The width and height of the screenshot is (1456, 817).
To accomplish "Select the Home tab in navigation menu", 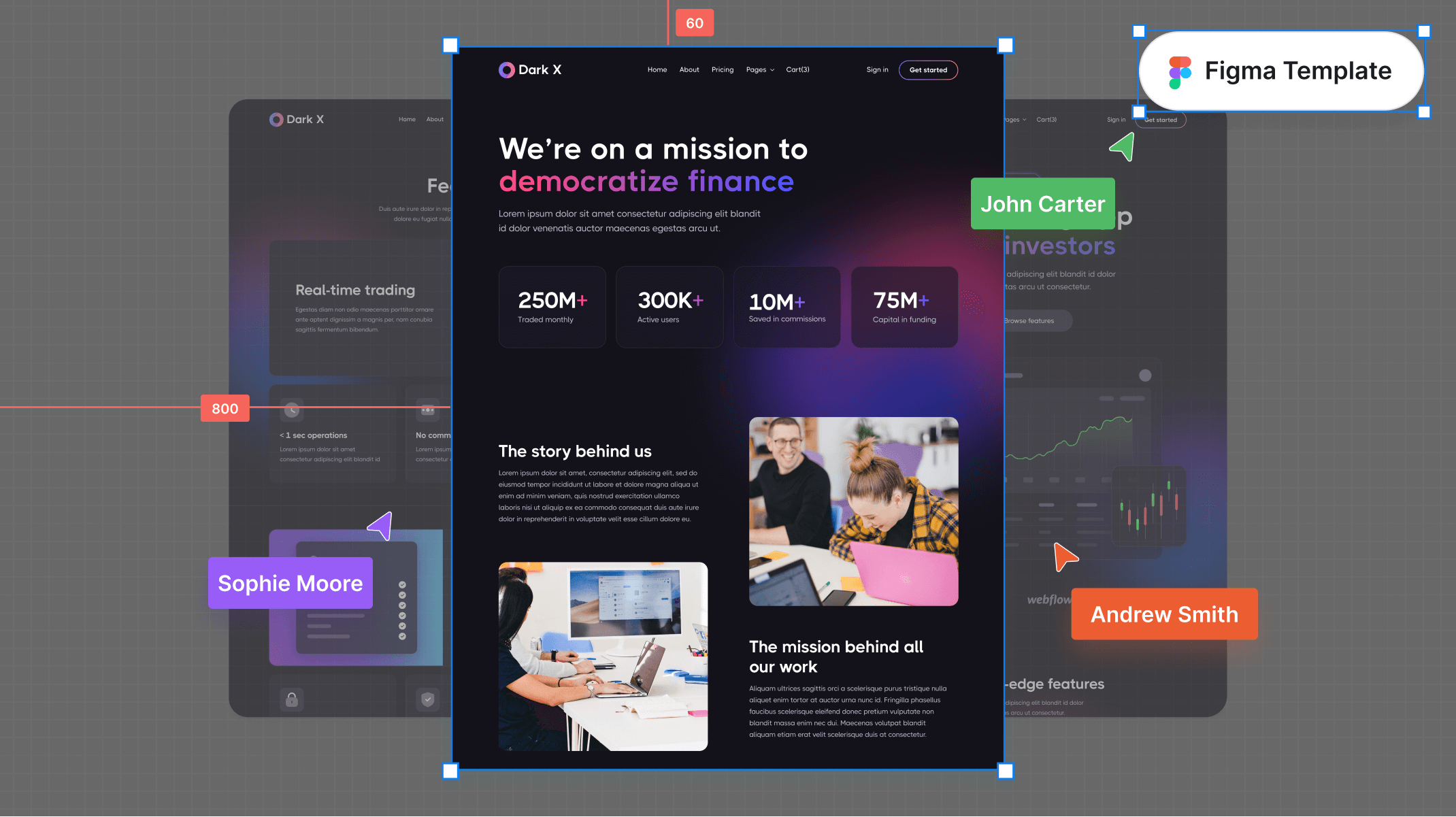I will point(656,70).
